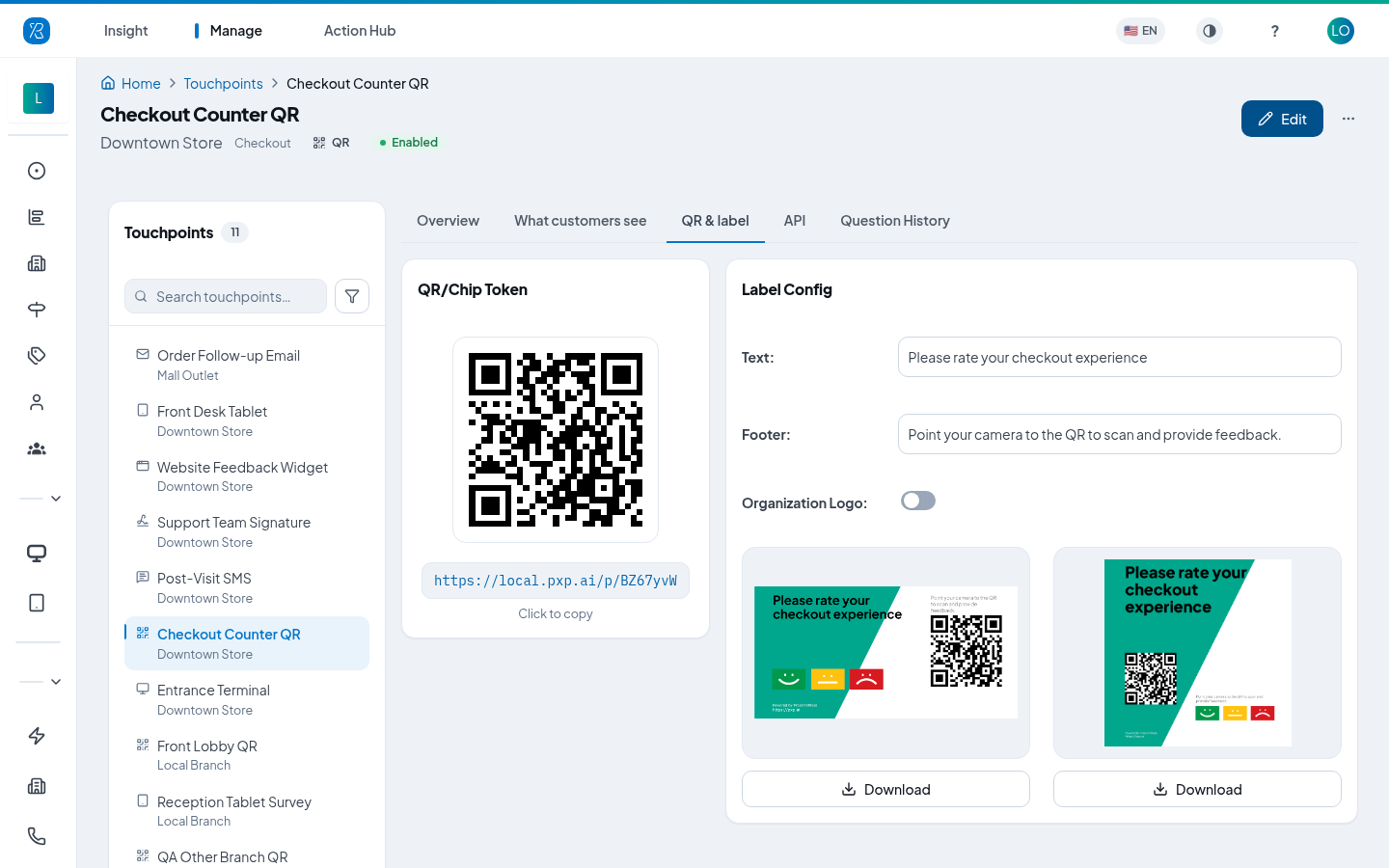Open the Question History tab

pyautogui.click(x=895, y=221)
